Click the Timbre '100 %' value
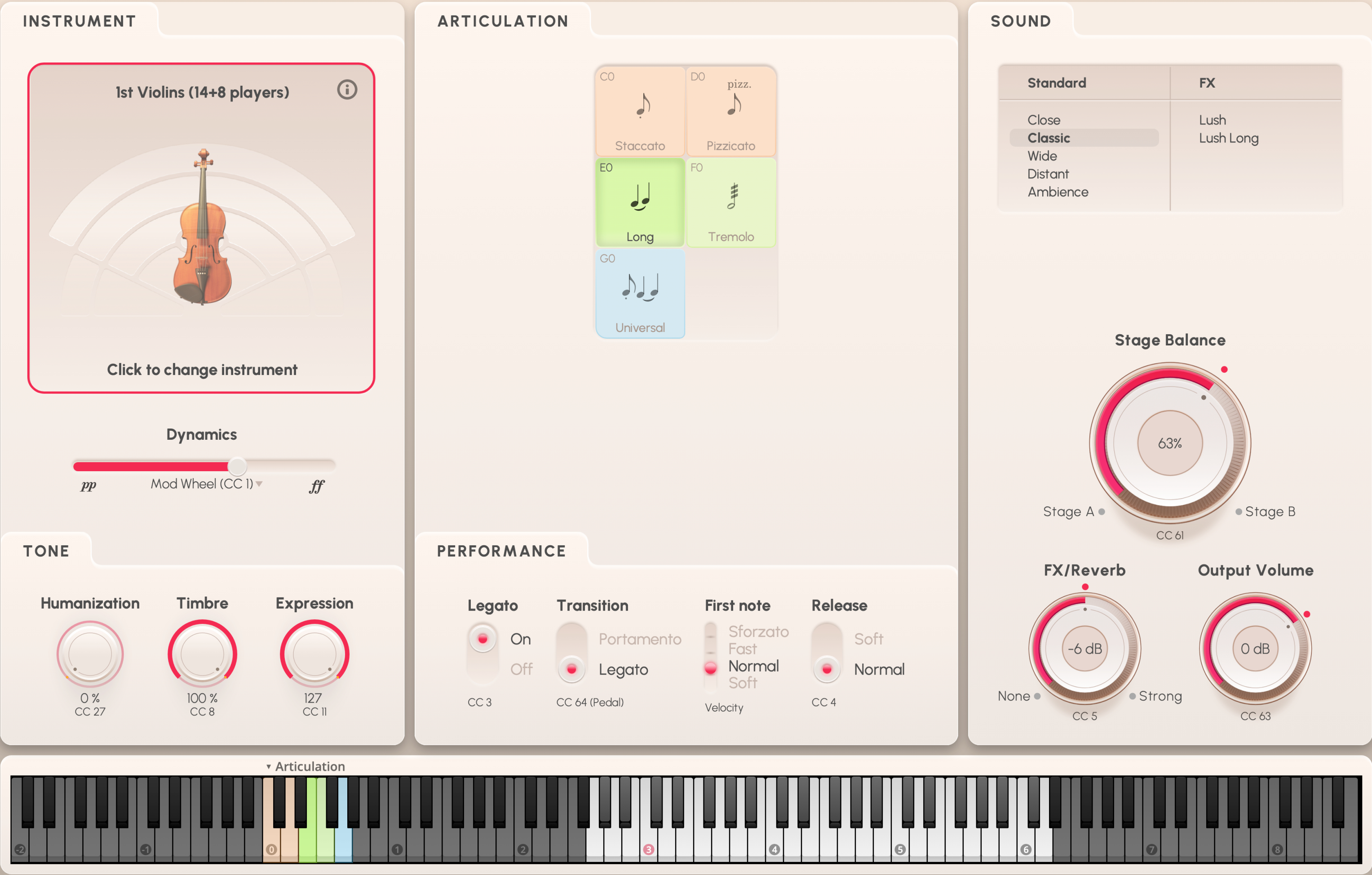 pyautogui.click(x=202, y=698)
